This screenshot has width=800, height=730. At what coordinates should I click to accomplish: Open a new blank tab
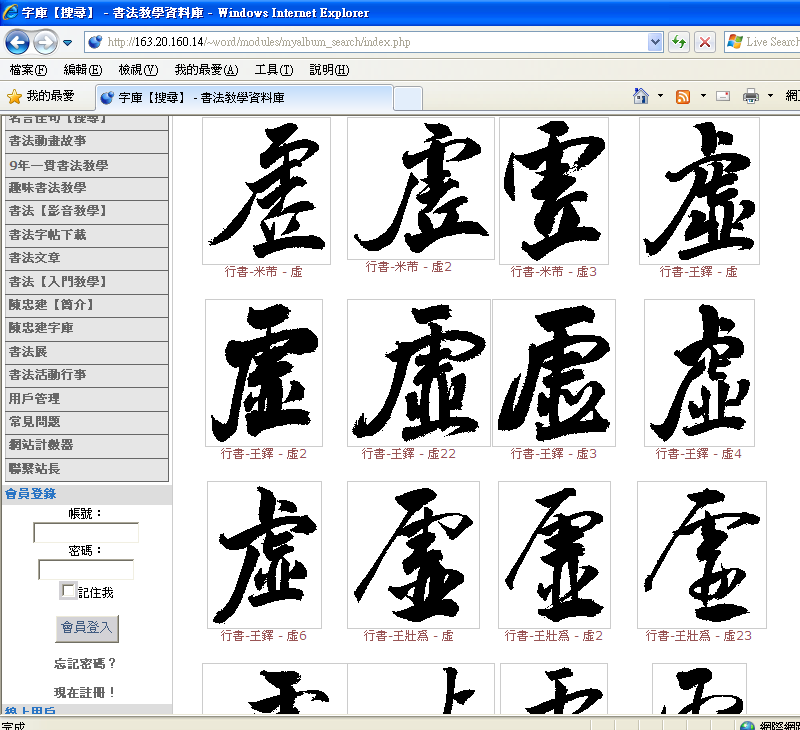point(408,98)
